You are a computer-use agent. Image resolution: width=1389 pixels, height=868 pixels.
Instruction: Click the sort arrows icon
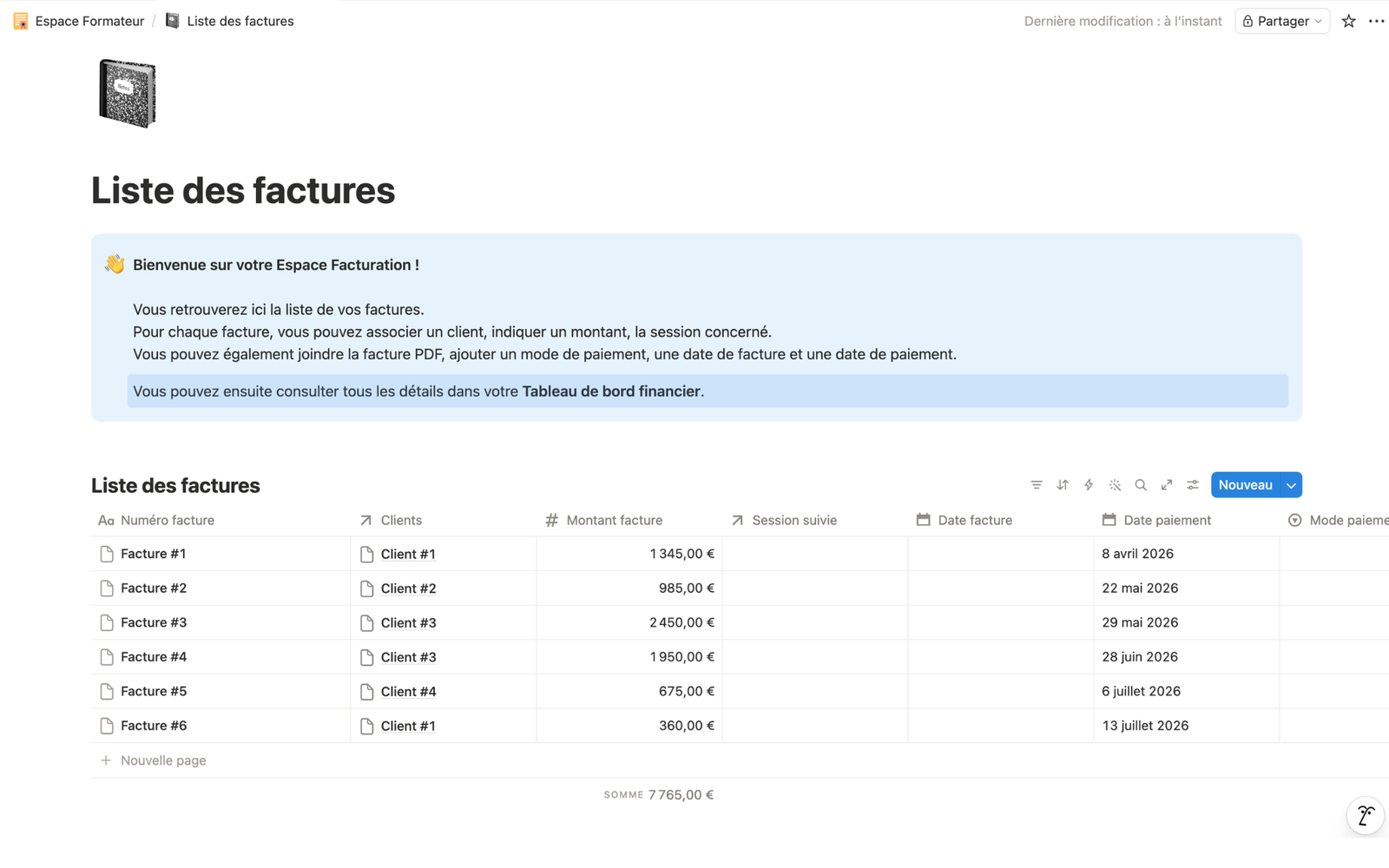pos(1063,485)
